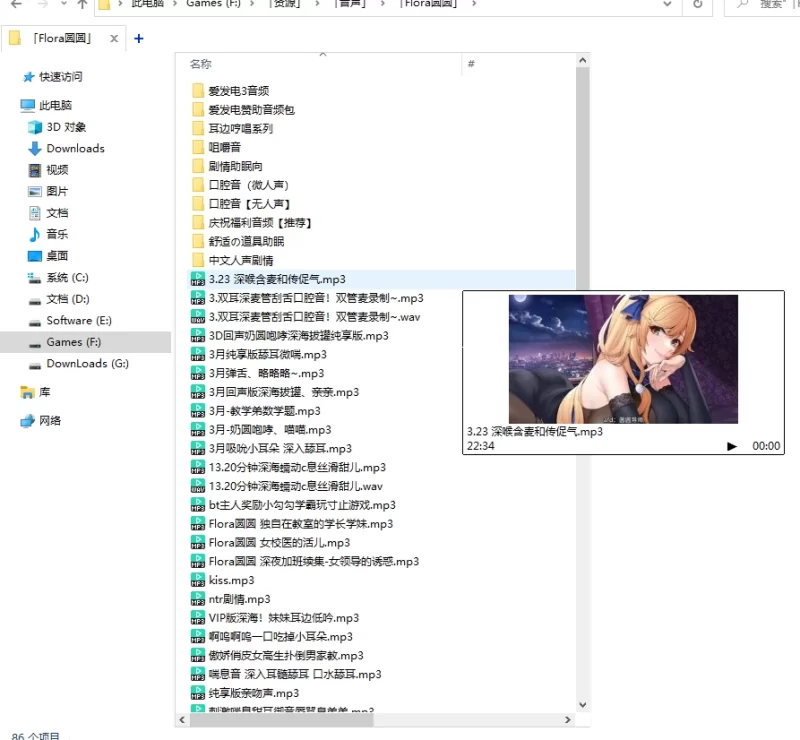800x740 pixels.
Task: Select the Downloads arrow icon in sidebar
Action: pyautogui.click(x=35, y=148)
